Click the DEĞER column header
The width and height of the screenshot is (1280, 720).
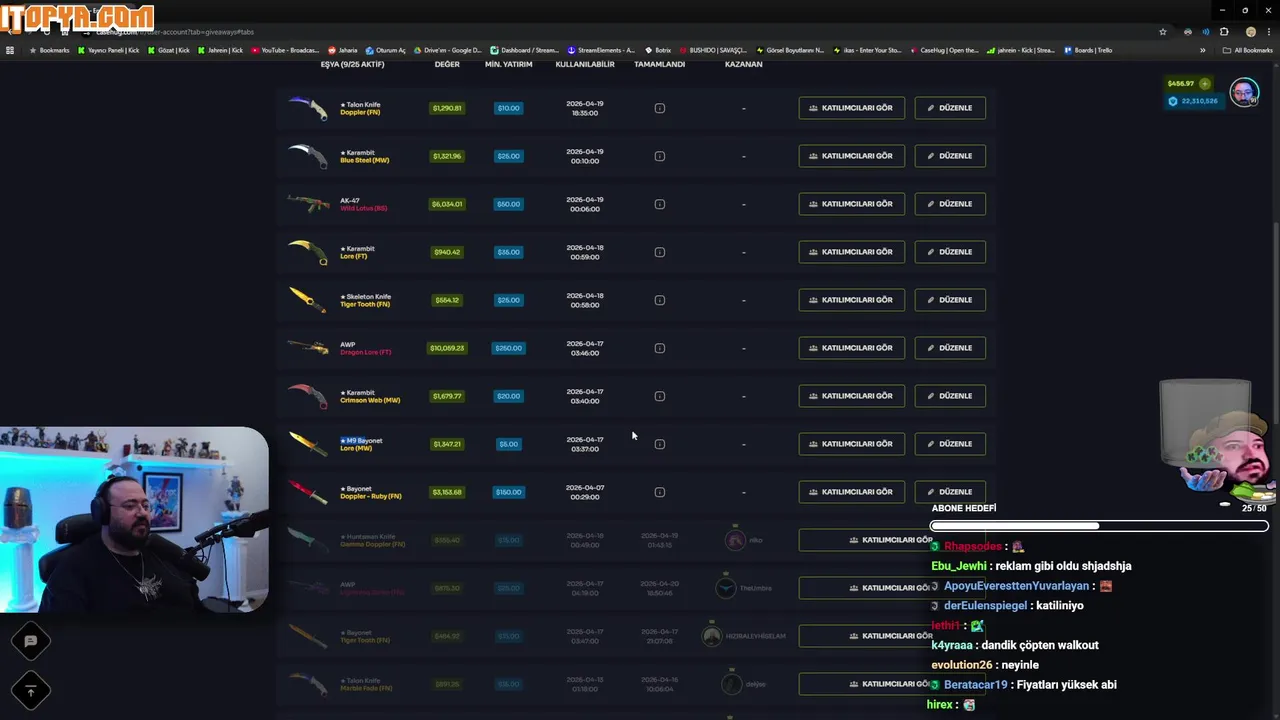coord(447,64)
